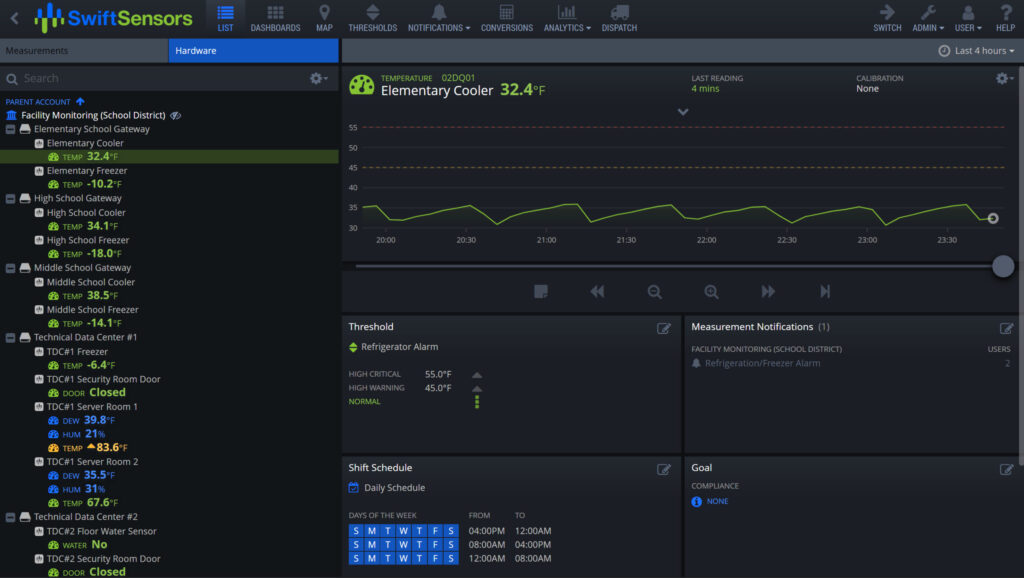Open the Dispatch truck icon

619,12
